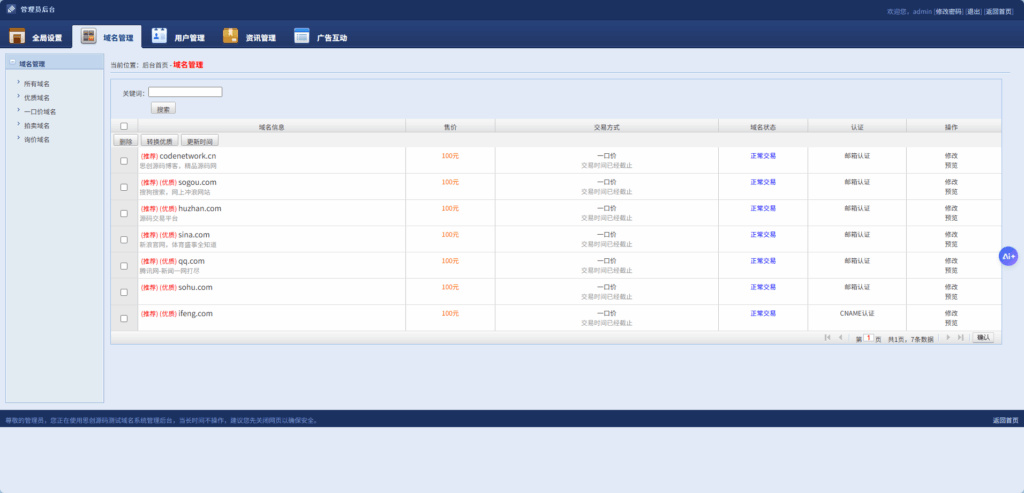The height and width of the screenshot is (493, 1024).
Task: Click 修改 for the codenetwork.cn row
Action: [951, 156]
